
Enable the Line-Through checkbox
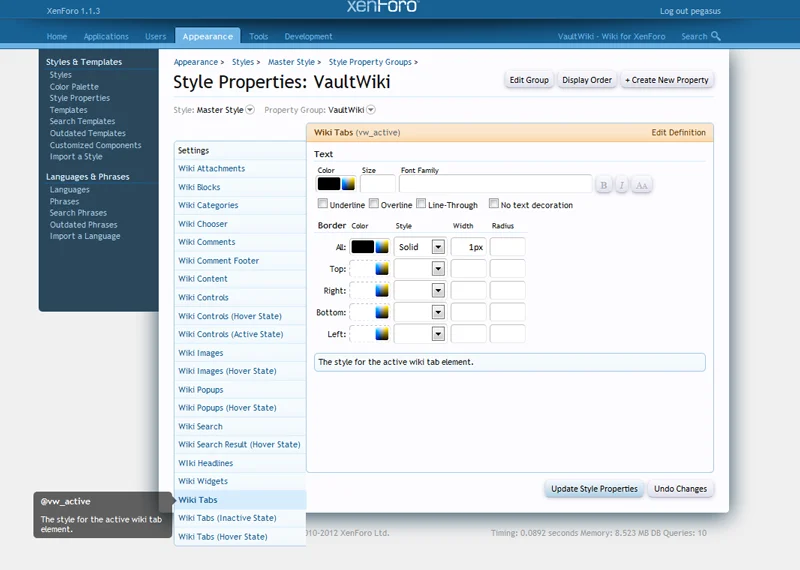pyautogui.click(x=421, y=204)
